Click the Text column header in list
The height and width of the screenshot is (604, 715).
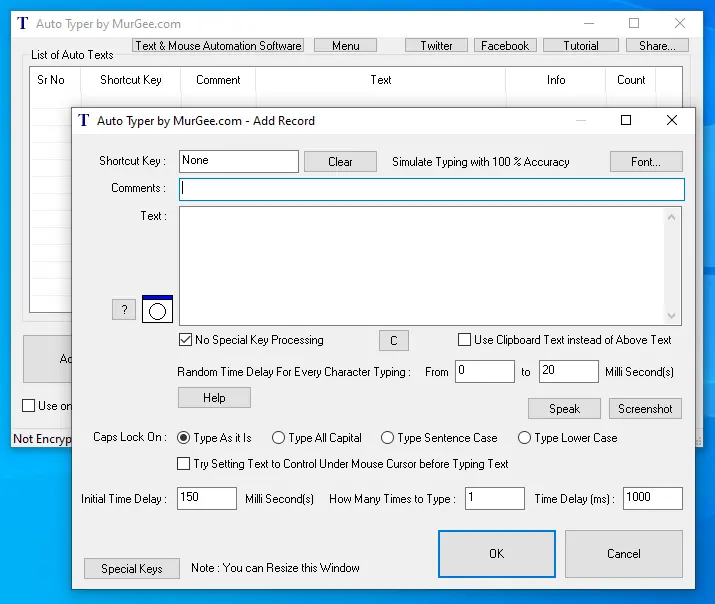[x=381, y=80]
